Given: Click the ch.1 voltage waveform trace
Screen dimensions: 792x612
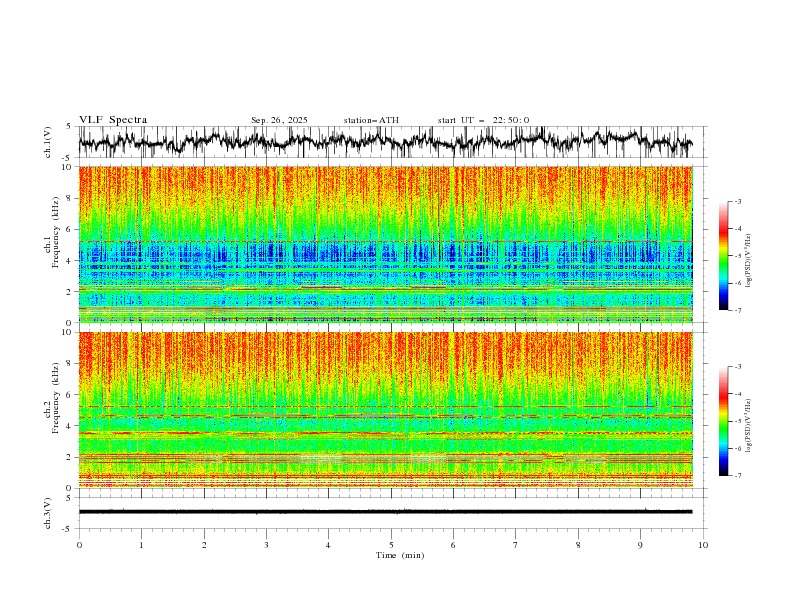Looking at the screenshot, I should (385, 142).
